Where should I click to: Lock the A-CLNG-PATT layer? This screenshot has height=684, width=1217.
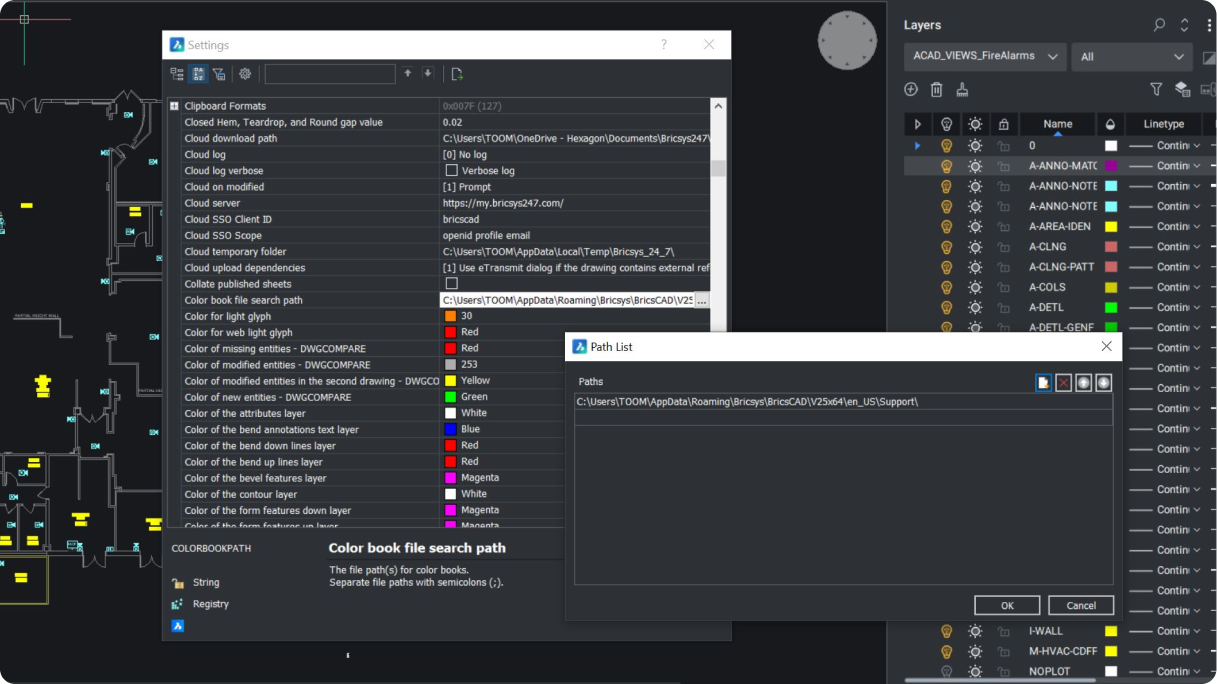click(x=1003, y=267)
